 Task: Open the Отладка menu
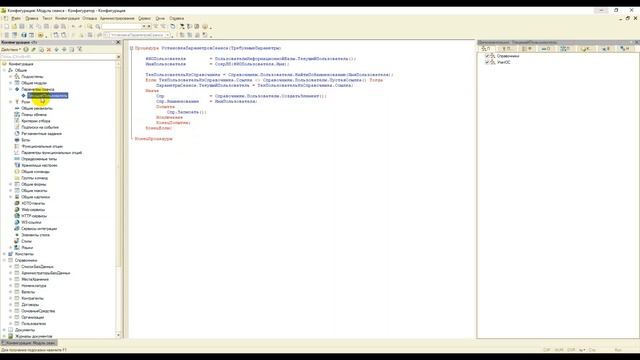pos(89,18)
